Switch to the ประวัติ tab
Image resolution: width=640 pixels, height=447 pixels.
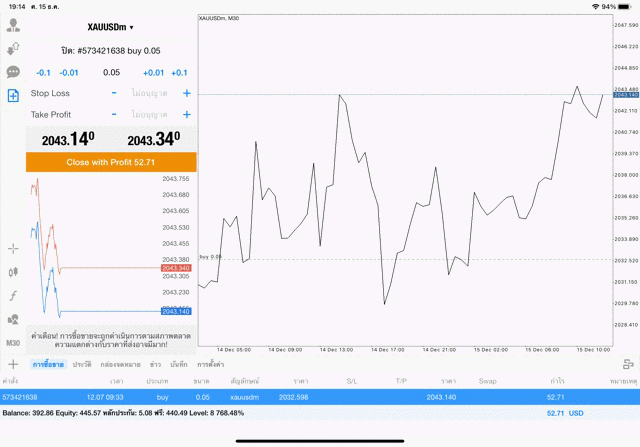coord(82,365)
